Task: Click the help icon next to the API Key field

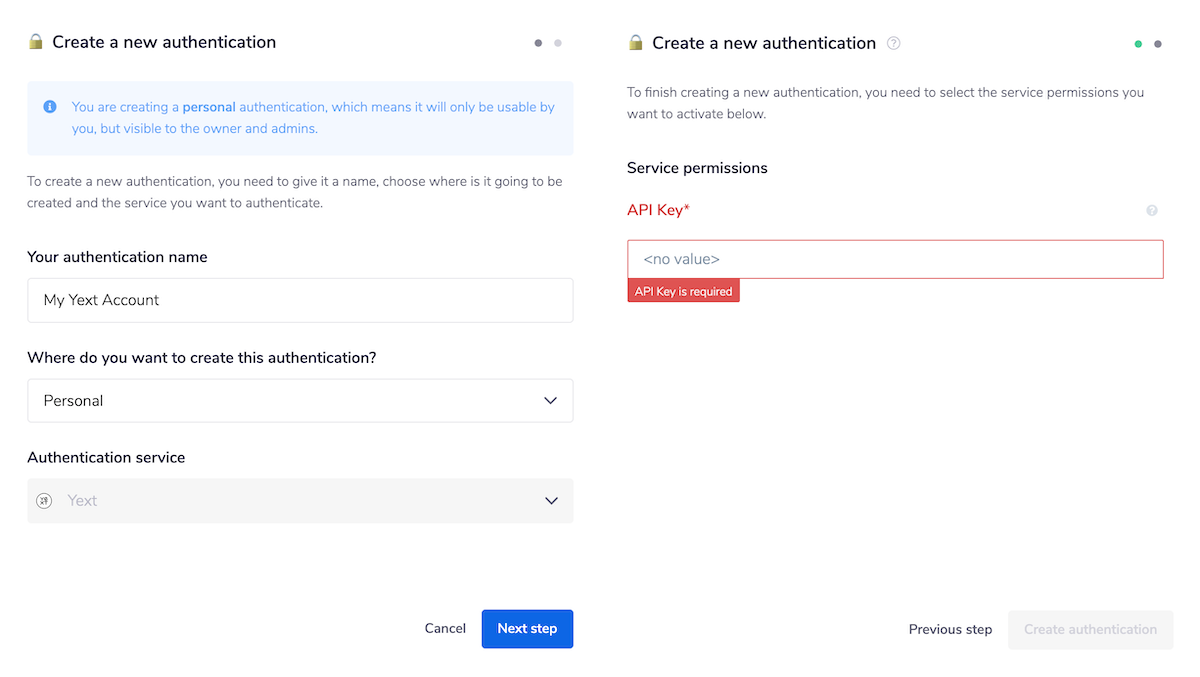Action: [1151, 210]
